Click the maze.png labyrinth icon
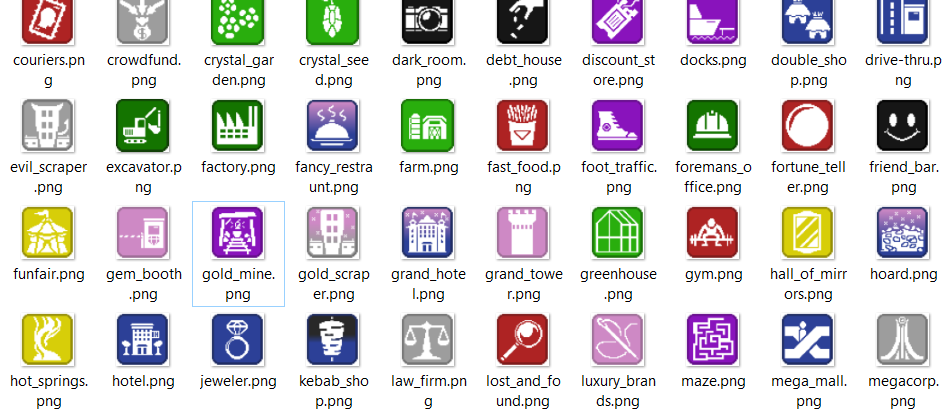947x418 pixels. coord(713,339)
